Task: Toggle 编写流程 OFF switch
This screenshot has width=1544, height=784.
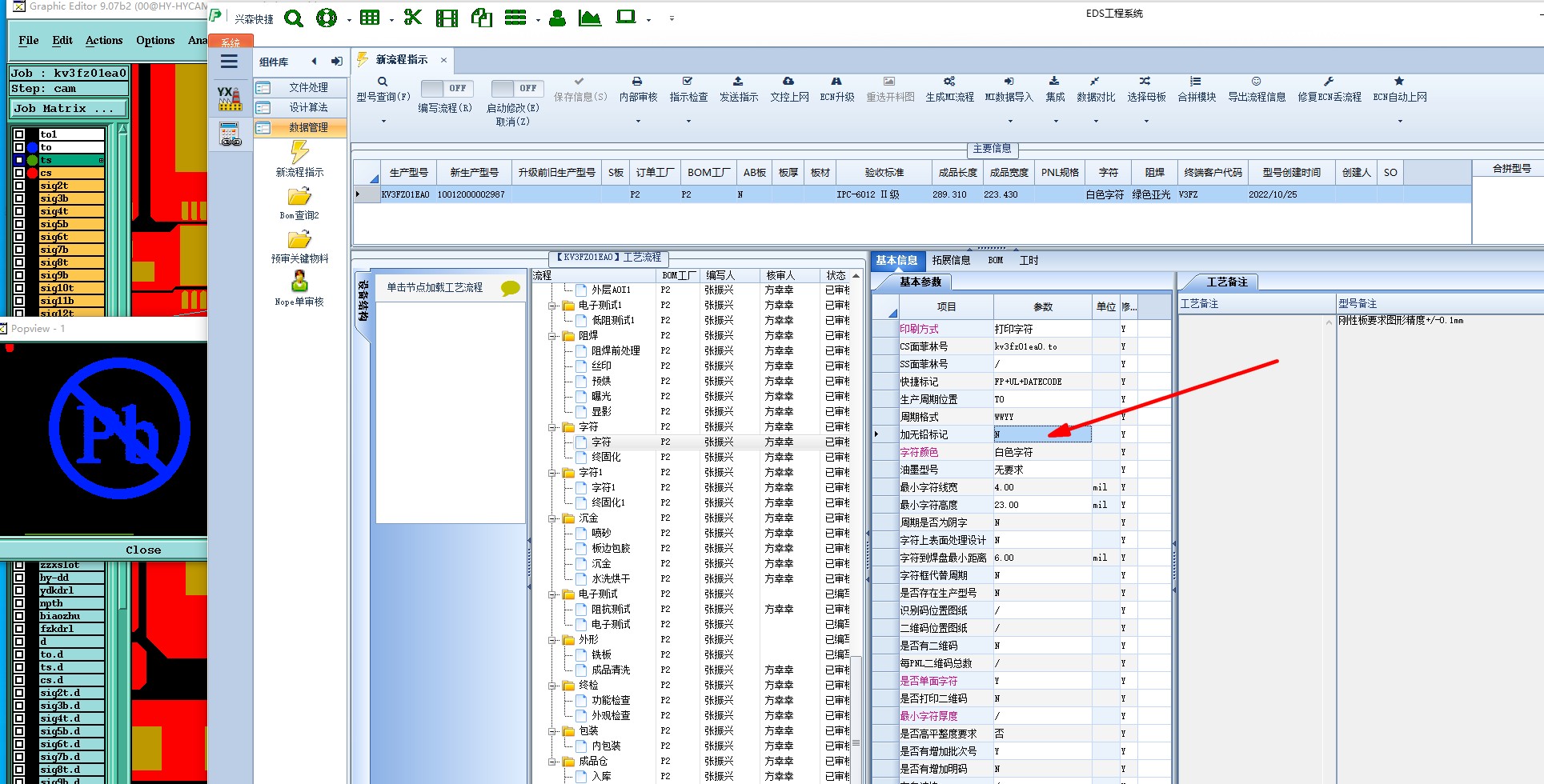Action: (x=447, y=88)
